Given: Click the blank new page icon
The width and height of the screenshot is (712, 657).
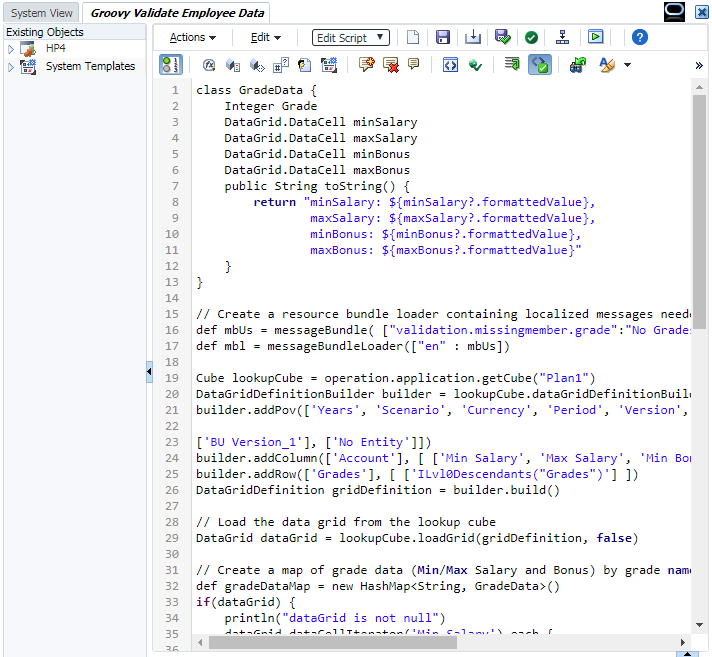Looking at the screenshot, I should [x=413, y=37].
